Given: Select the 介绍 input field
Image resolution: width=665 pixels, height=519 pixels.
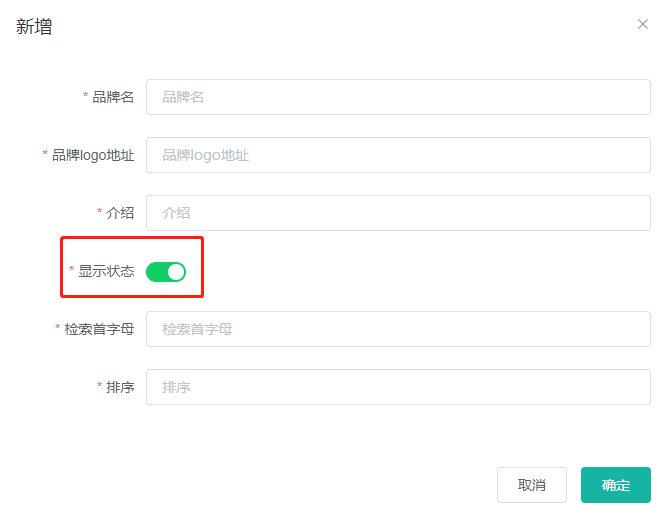Looking at the screenshot, I should [x=398, y=213].
